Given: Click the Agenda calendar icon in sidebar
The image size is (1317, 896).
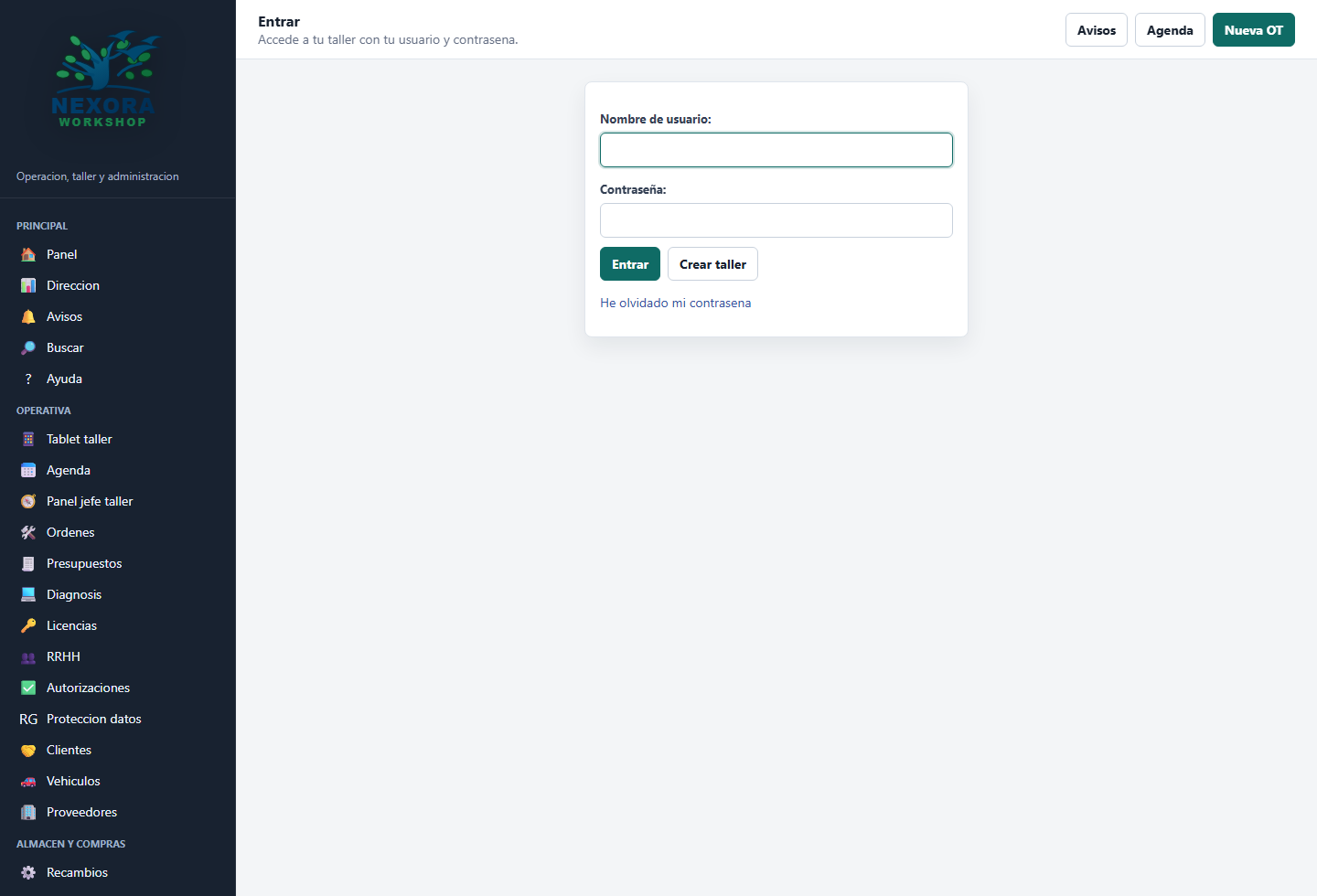Looking at the screenshot, I should click(x=28, y=470).
